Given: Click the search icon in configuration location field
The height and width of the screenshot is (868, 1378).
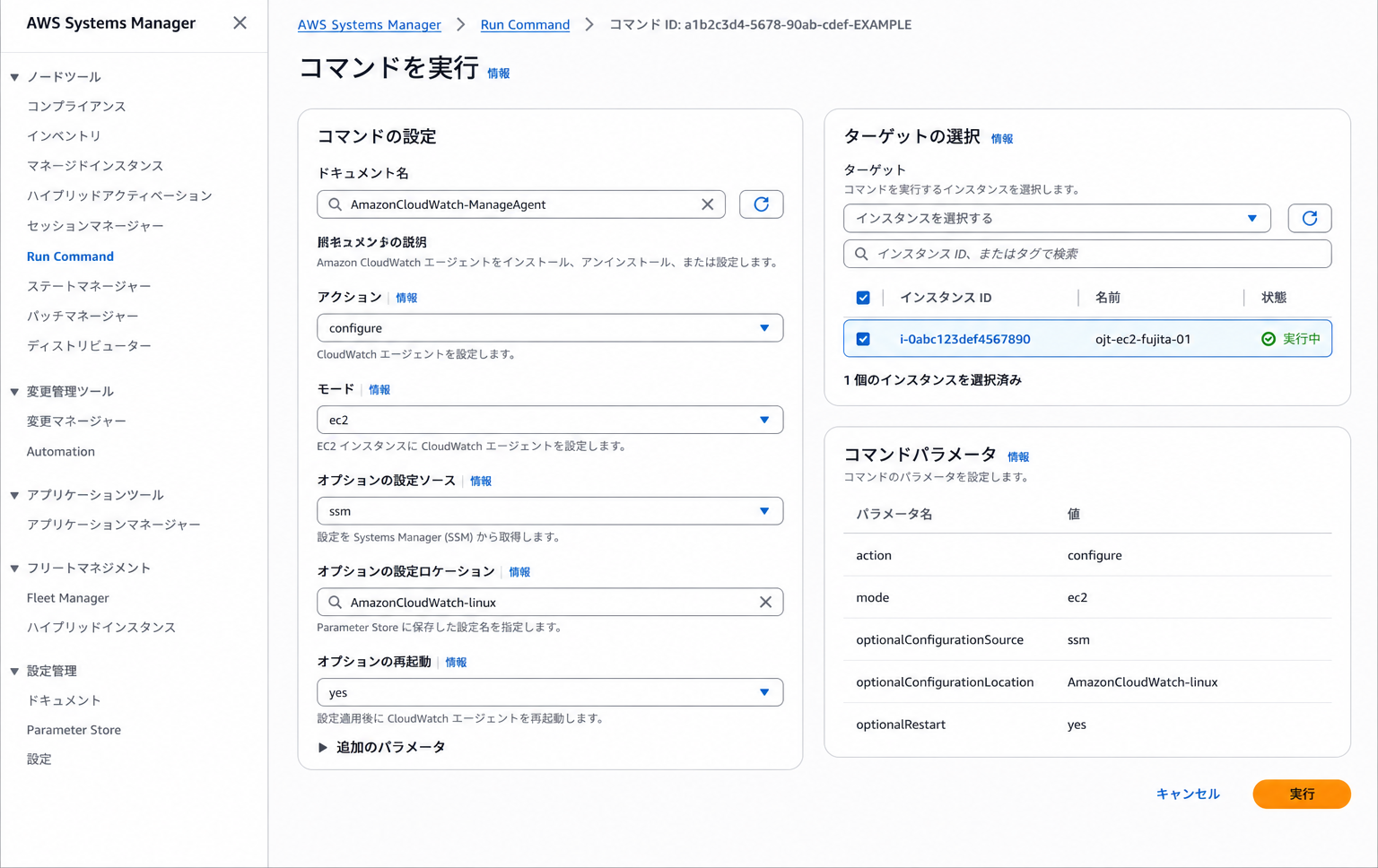Looking at the screenshot, I should pos(335,603).
